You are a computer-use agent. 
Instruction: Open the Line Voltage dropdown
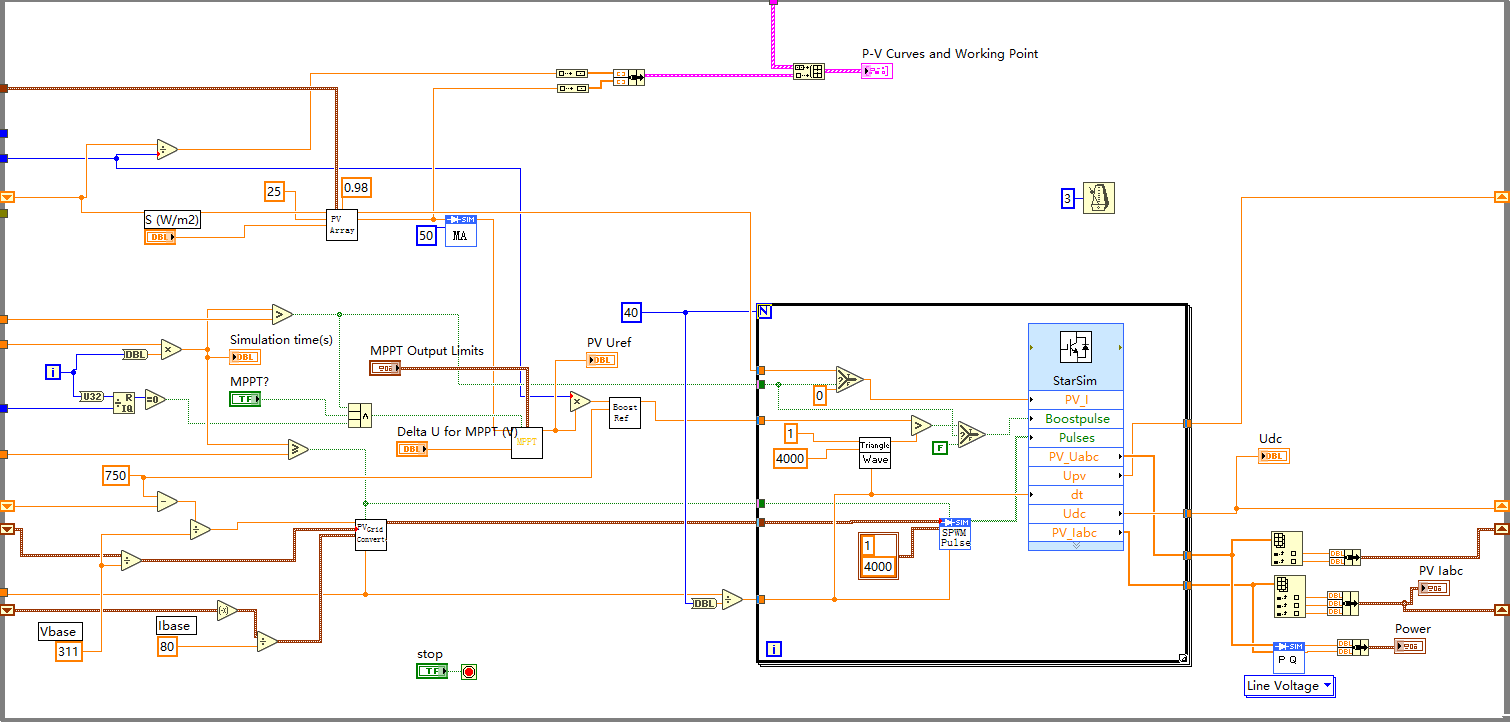[x=1289, y=685]
